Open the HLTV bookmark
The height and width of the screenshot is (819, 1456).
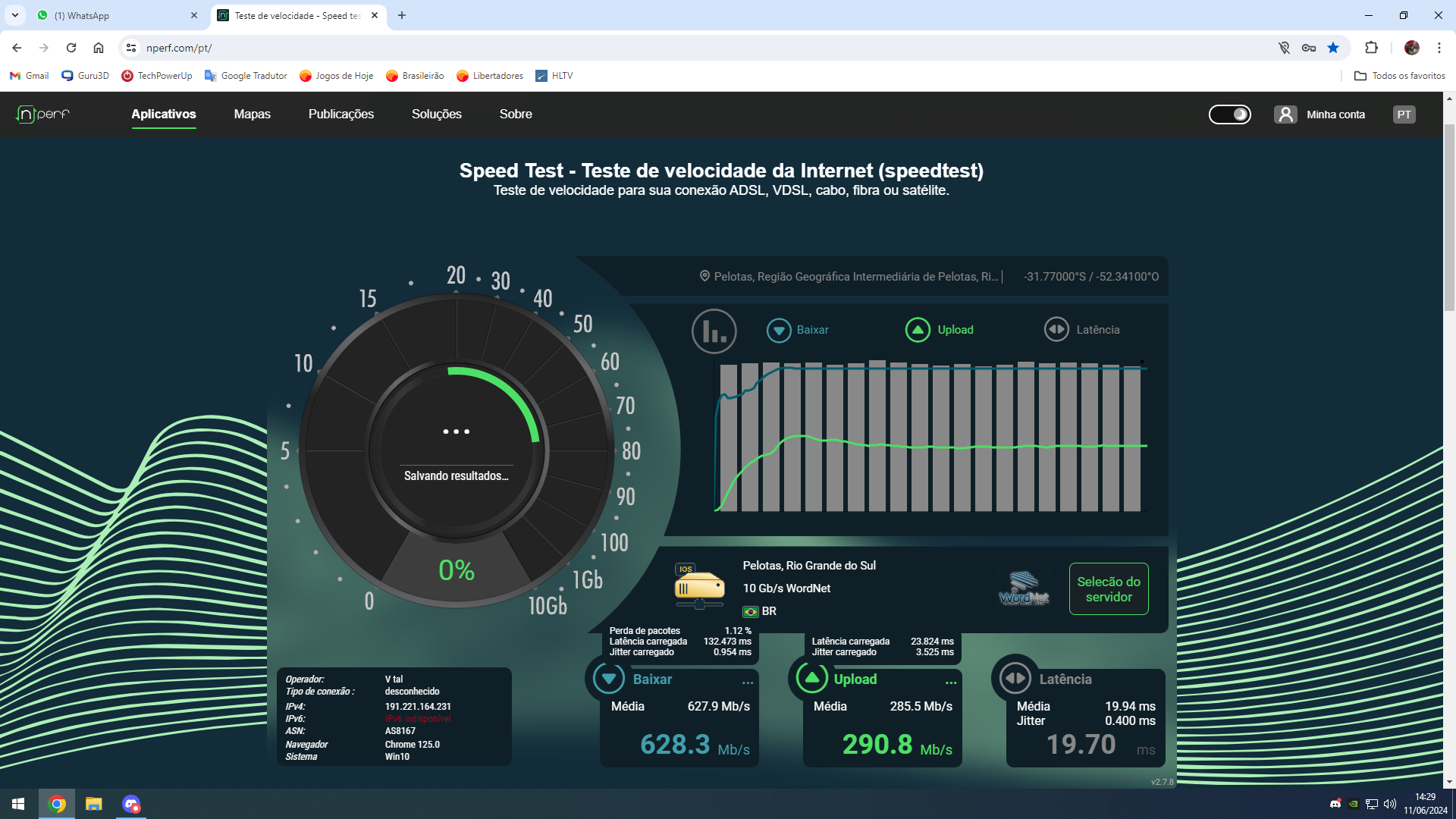click(x=554, y=76)
